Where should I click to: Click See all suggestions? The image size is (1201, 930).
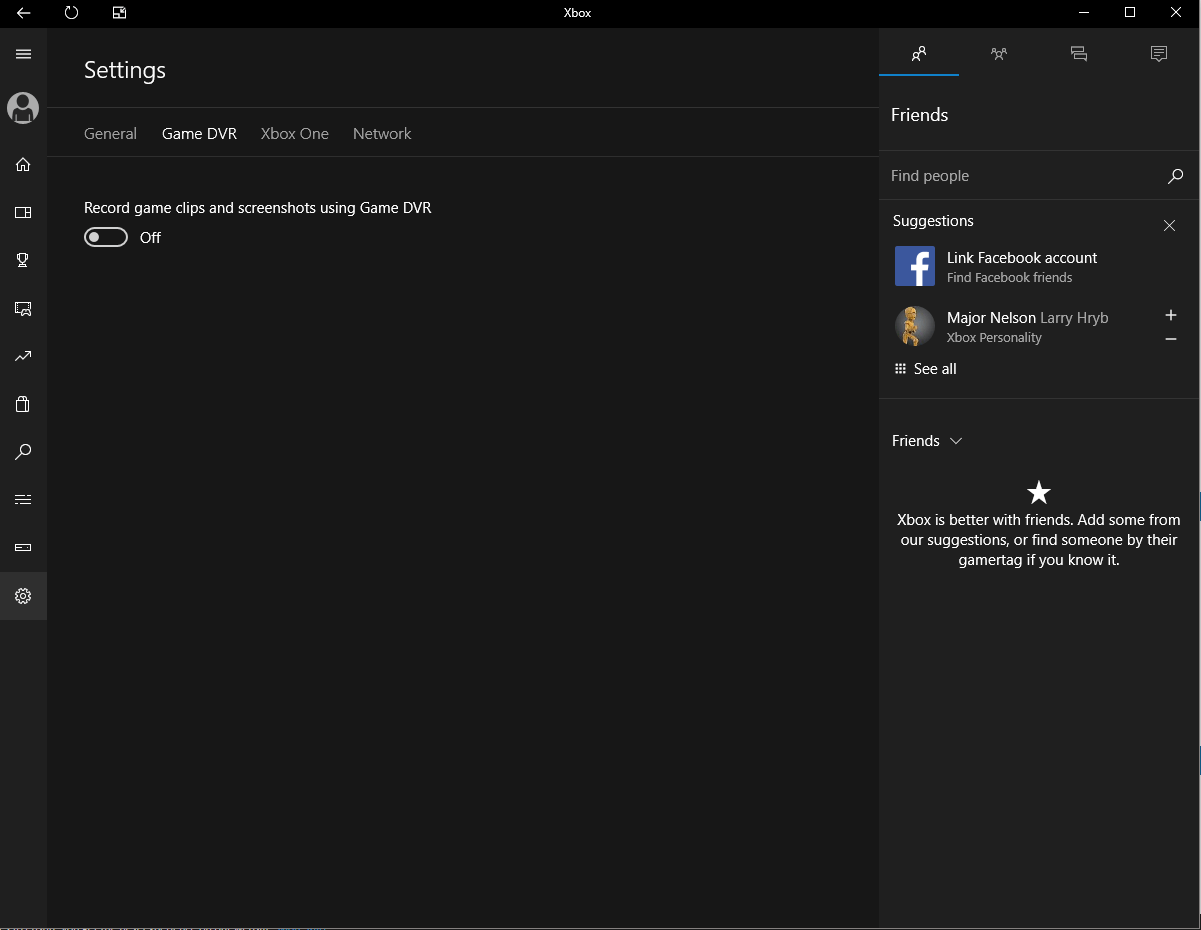925,369
